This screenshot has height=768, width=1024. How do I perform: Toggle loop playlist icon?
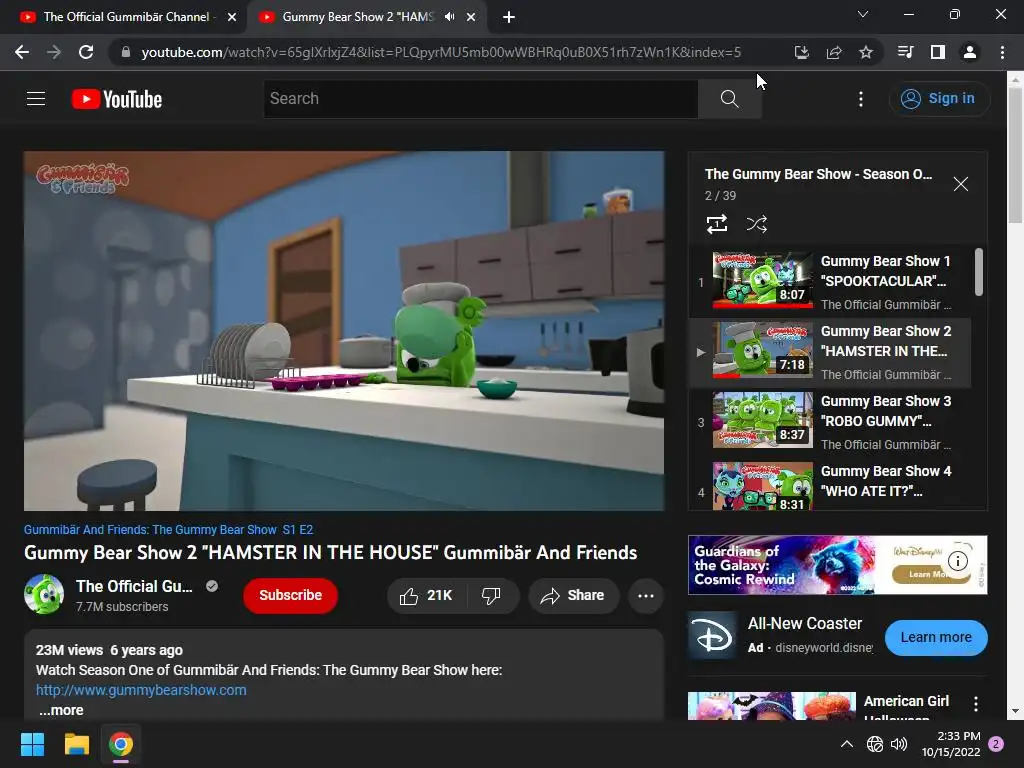pyautogui.click(x=717, y=224)
